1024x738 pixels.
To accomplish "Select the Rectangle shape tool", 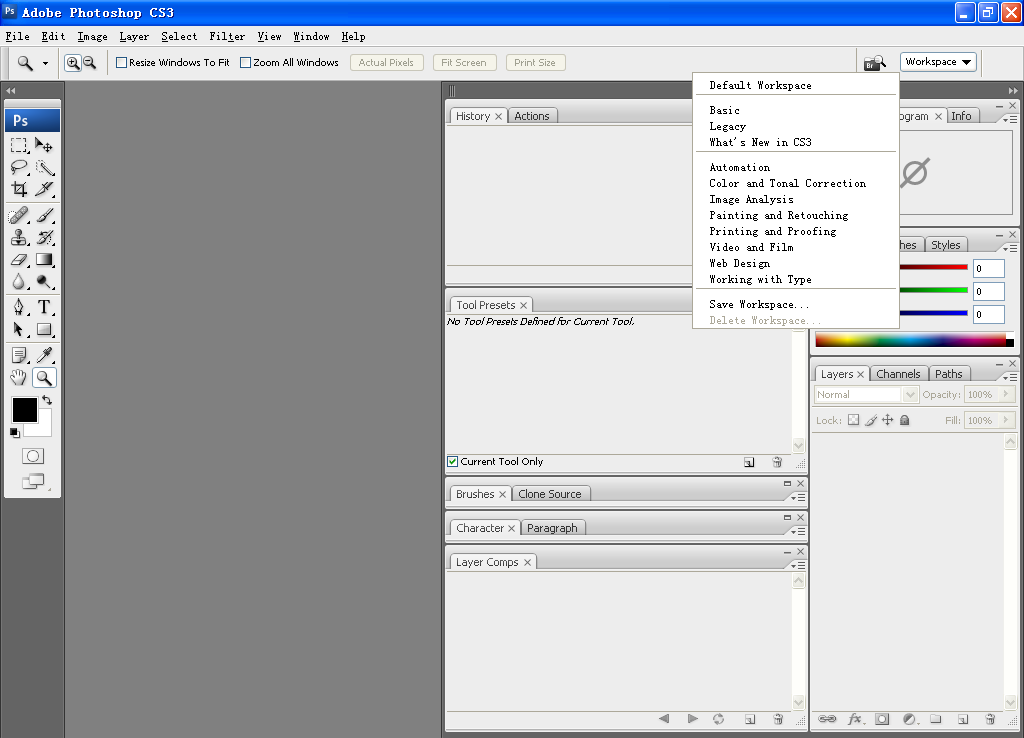I will (44, 329).
